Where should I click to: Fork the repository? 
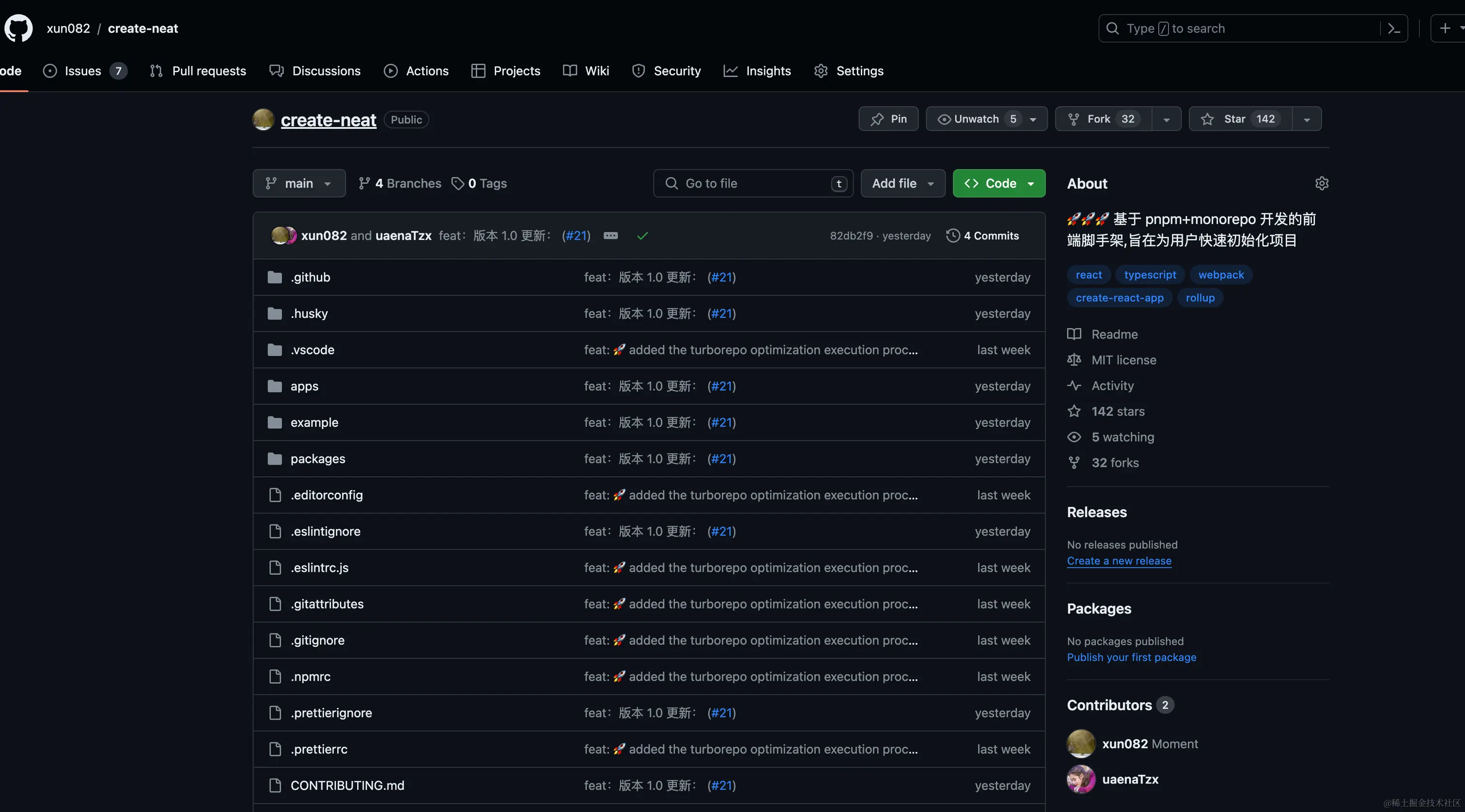click(x=1103, y=119)
